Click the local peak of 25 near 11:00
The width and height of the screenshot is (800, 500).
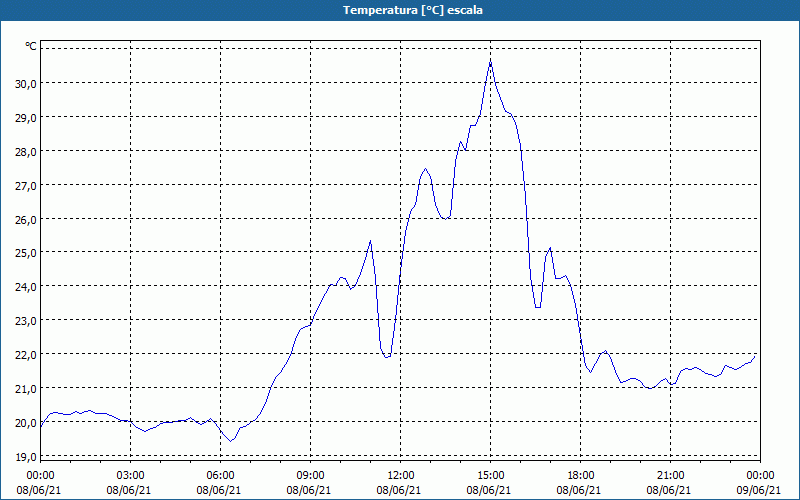coord(370,241)
